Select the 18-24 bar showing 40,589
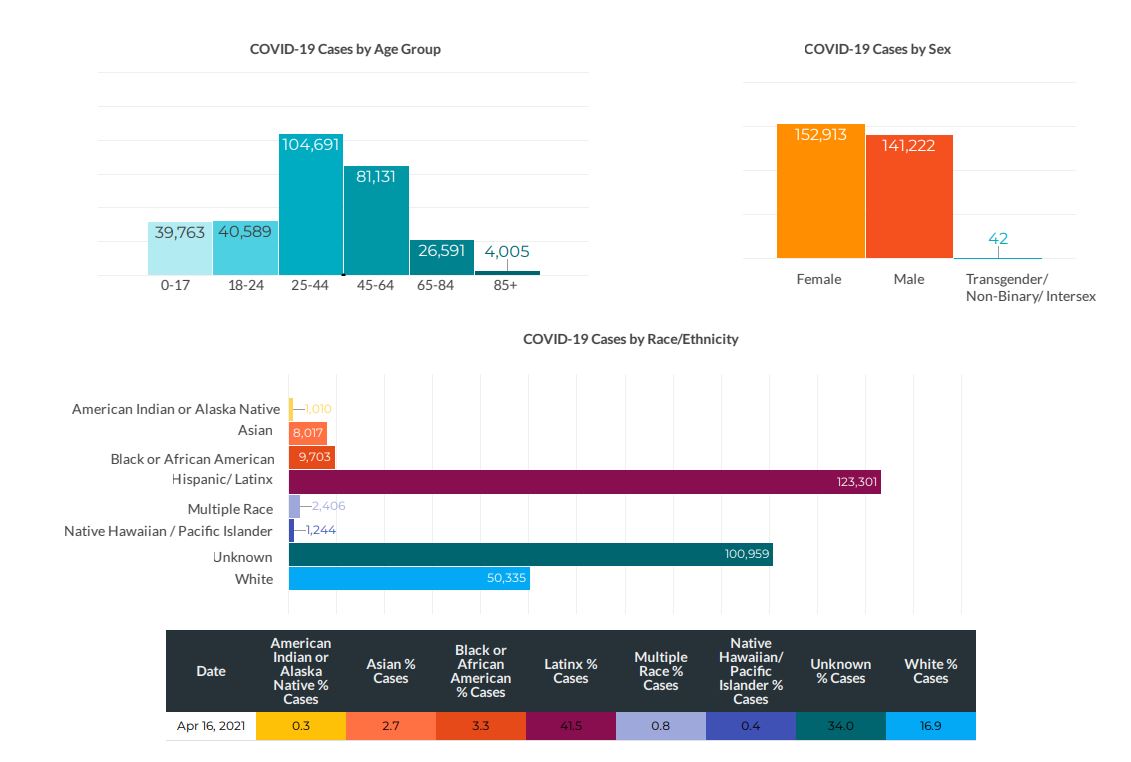 [x=245, y=248]
